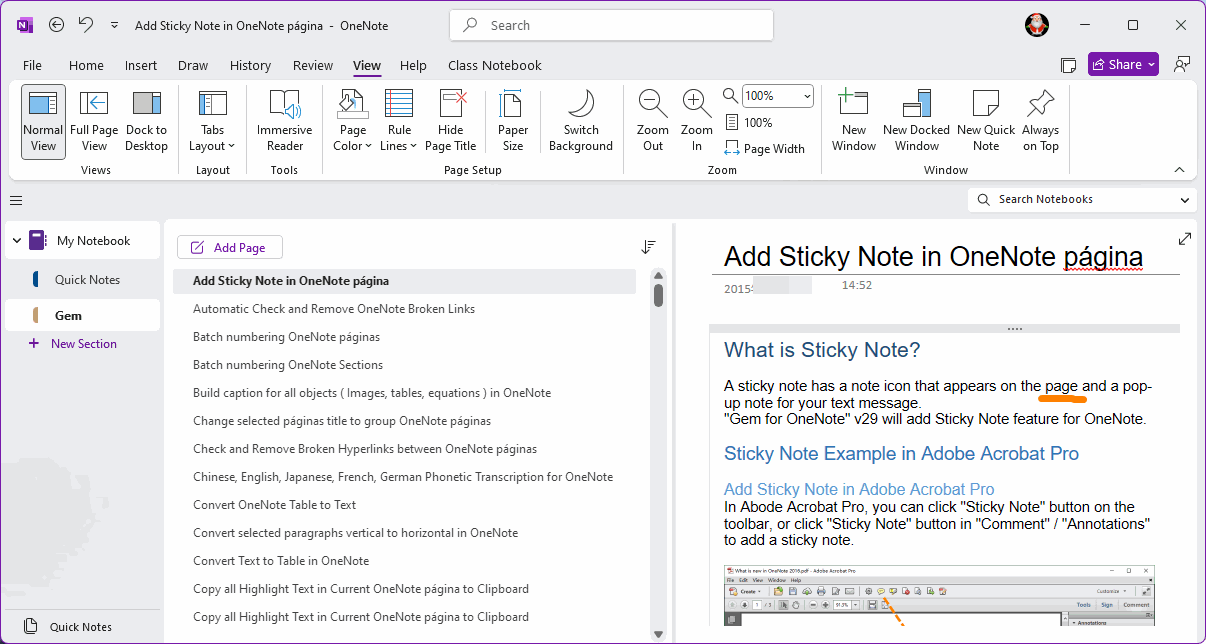Open the Page Color dropdown
Image resolution: width=1206 pixels, height=644 pixels.
coord(352,122)
